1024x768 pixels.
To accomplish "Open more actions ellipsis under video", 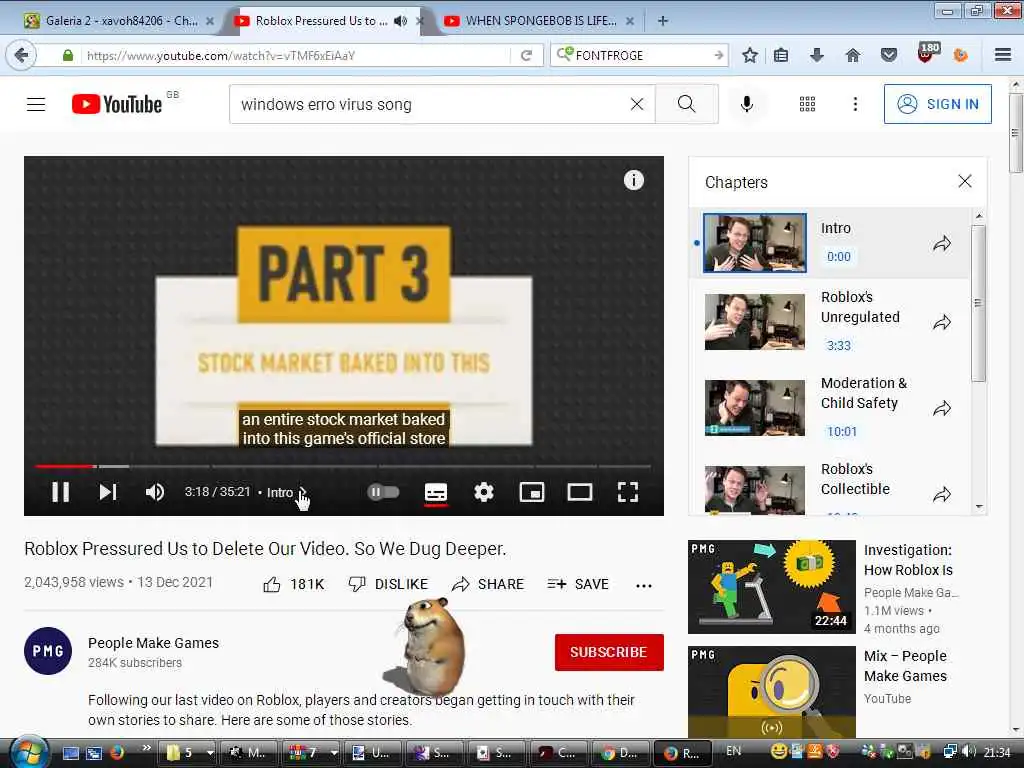I will click(643, 586).
